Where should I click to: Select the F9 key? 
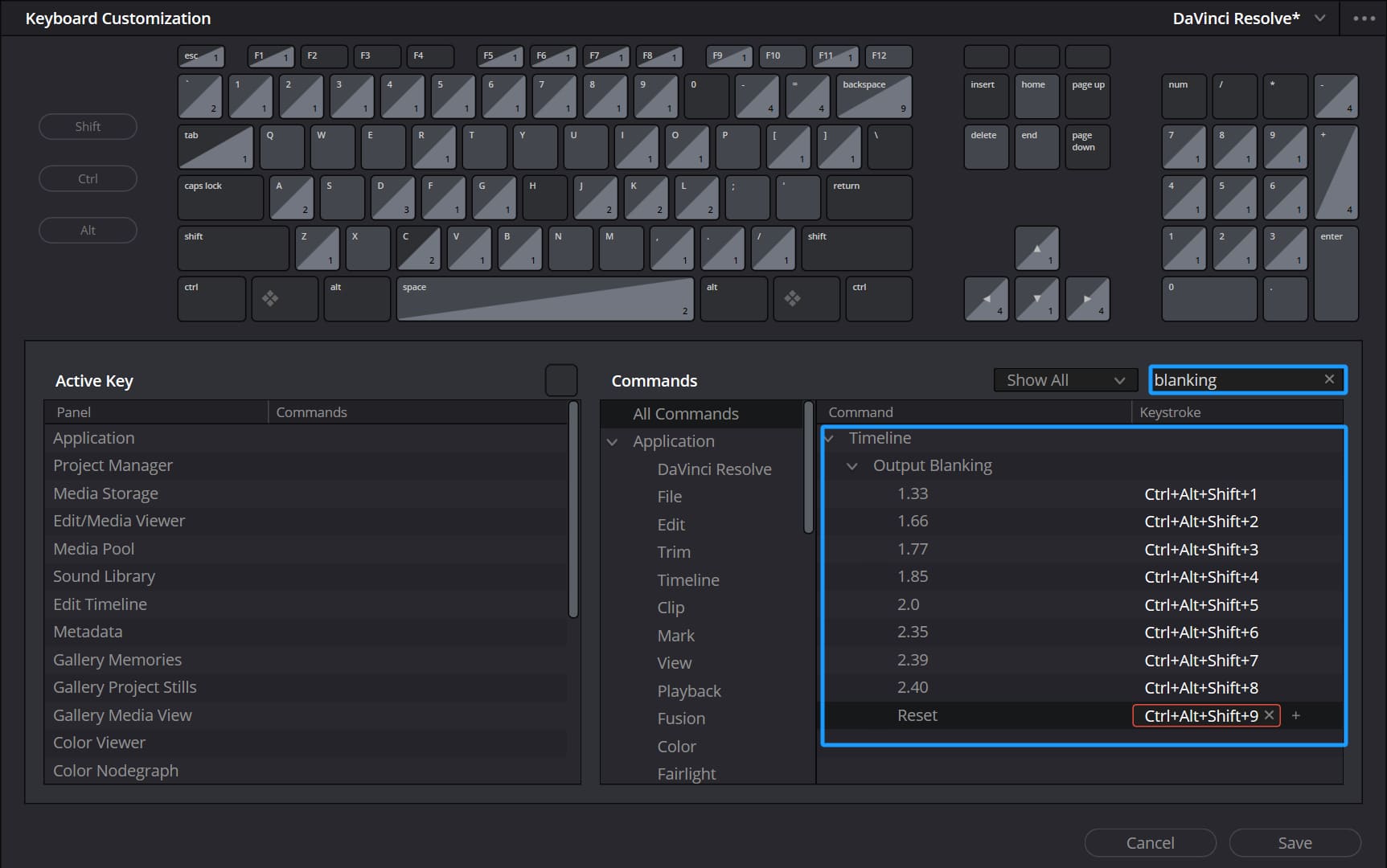729,56
